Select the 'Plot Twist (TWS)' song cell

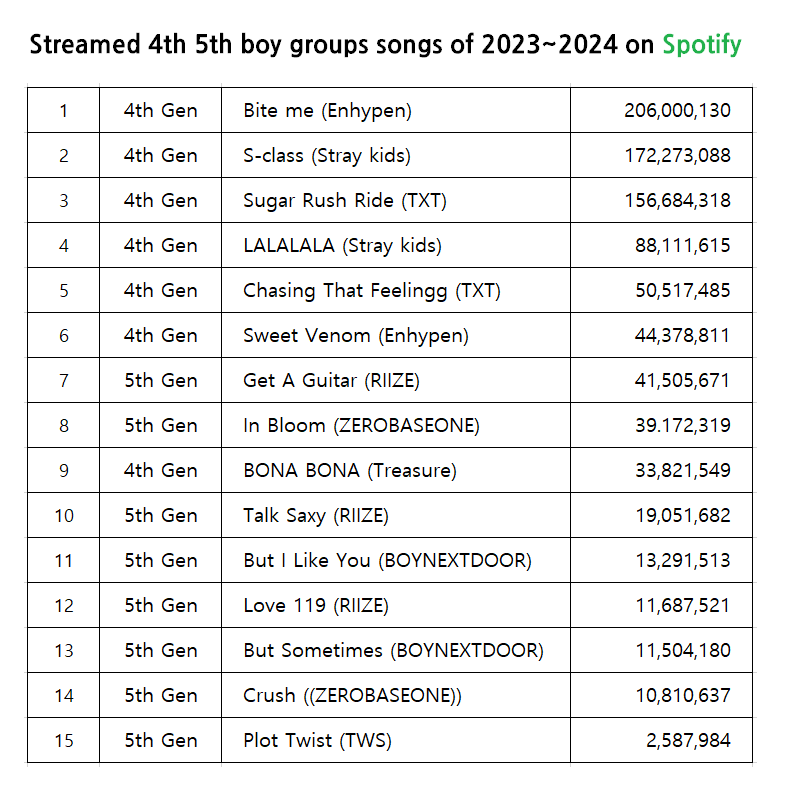coord(317,741)
